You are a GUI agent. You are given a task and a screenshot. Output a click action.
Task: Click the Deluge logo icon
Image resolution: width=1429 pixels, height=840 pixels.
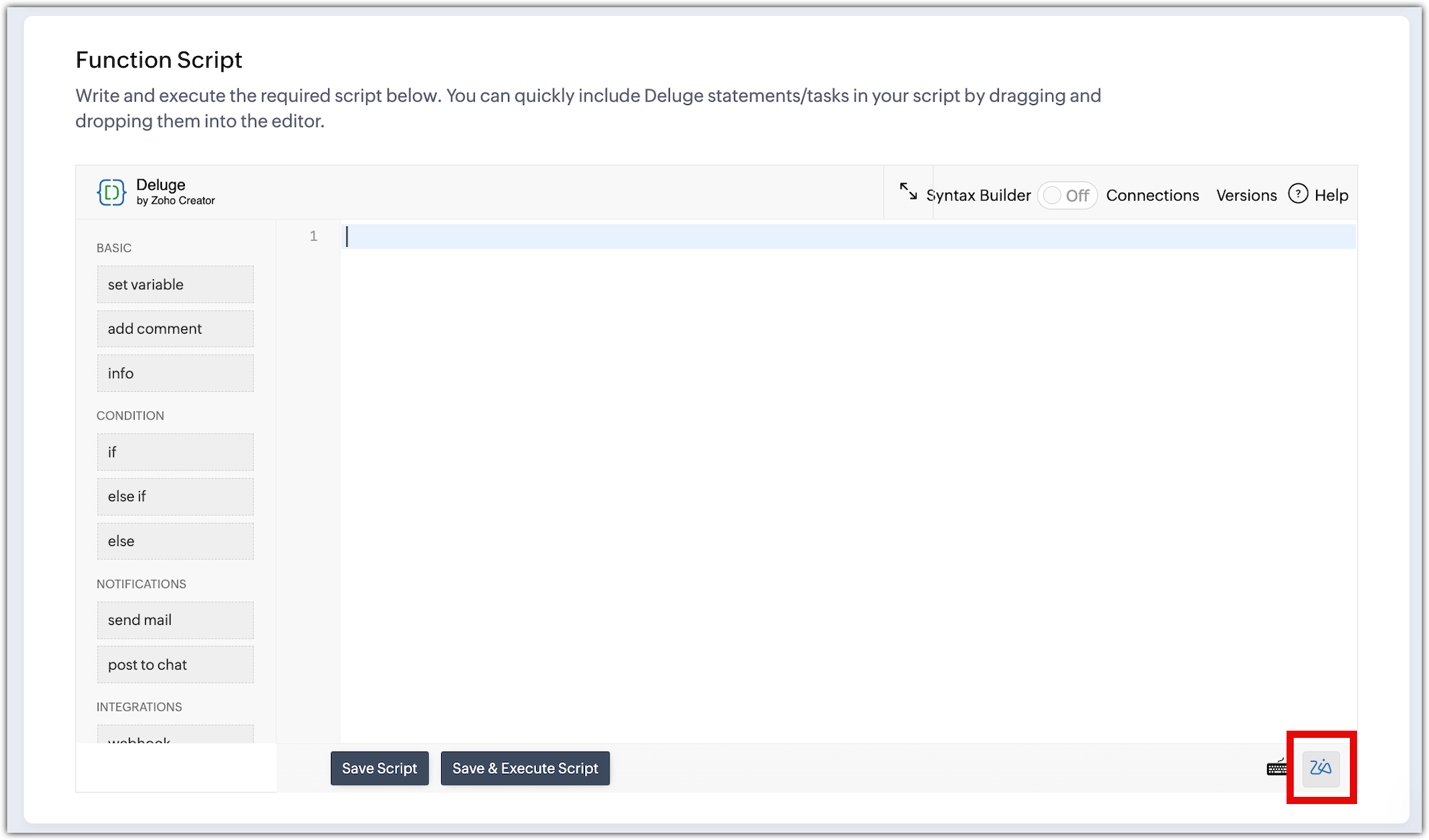click(112, 192)
